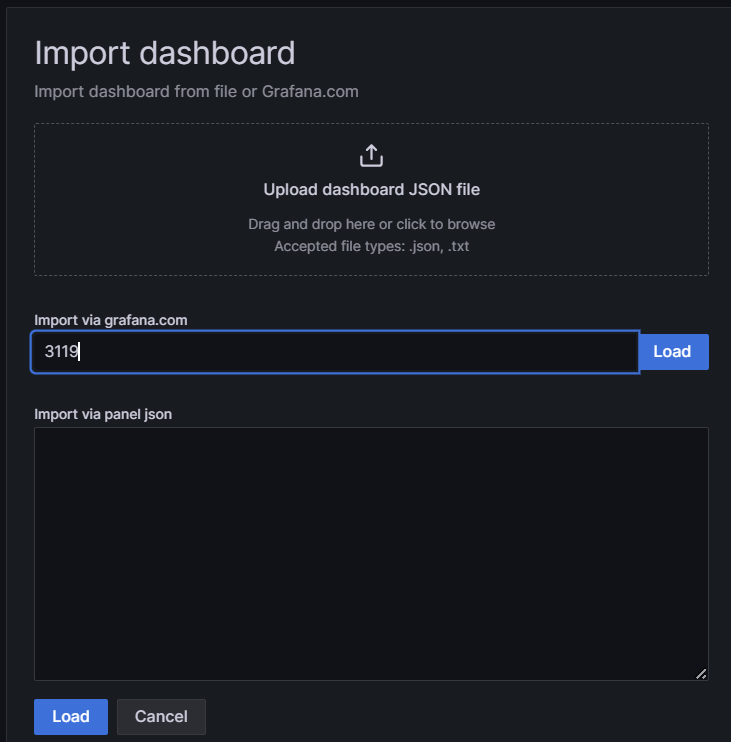Click the typed '3119' value
This screenshot has width=731, height=742.
click(62, 351)
